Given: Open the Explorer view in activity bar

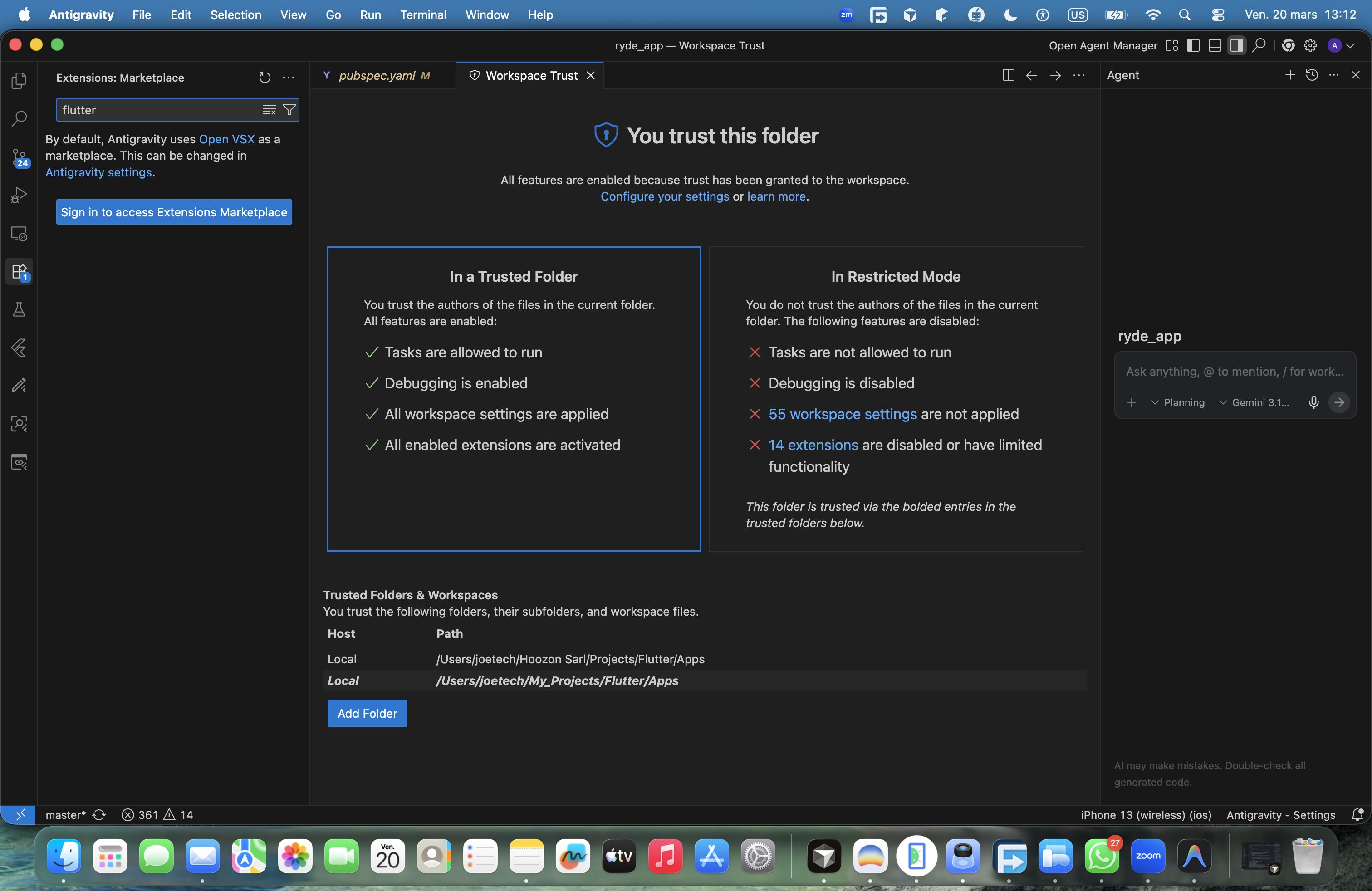Looking at the screenshot, I should click(19, 80).
